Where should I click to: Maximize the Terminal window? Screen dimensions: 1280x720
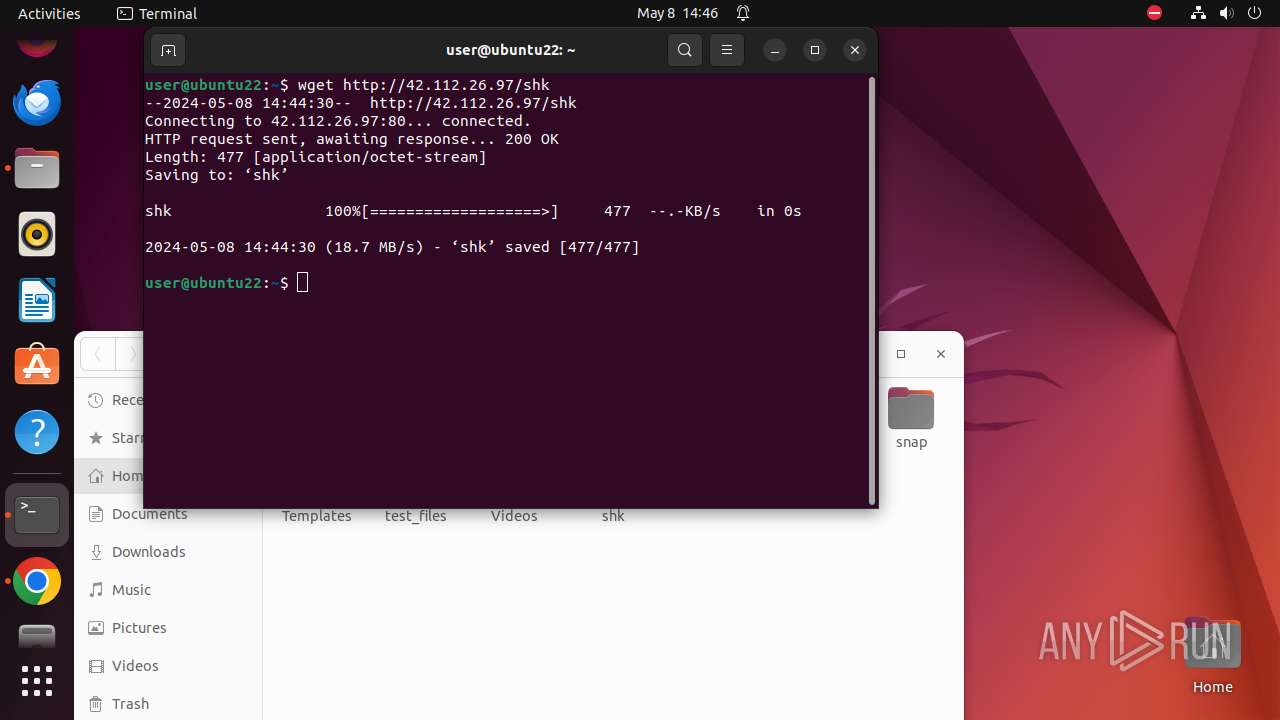tap(815, 50)
